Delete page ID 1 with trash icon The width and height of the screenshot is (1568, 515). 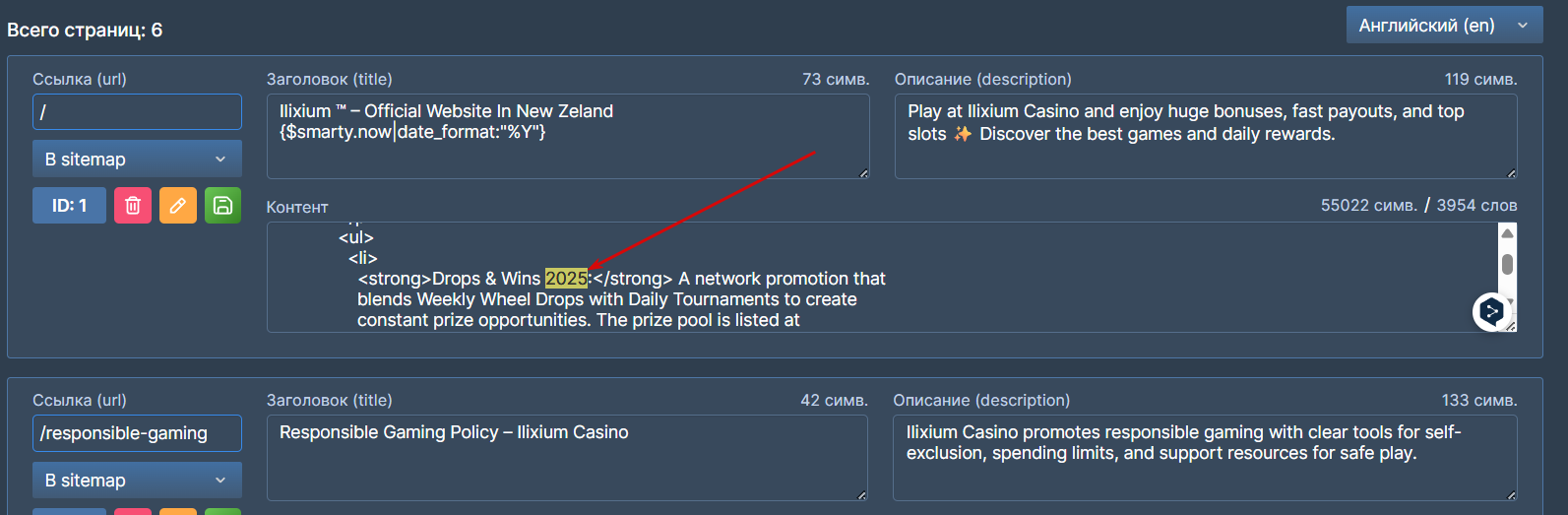click(133, 206)
